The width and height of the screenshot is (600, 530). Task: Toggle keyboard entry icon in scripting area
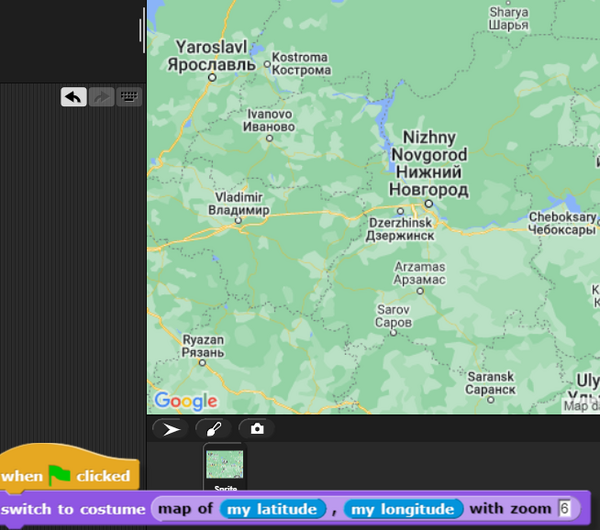point(129,97)
